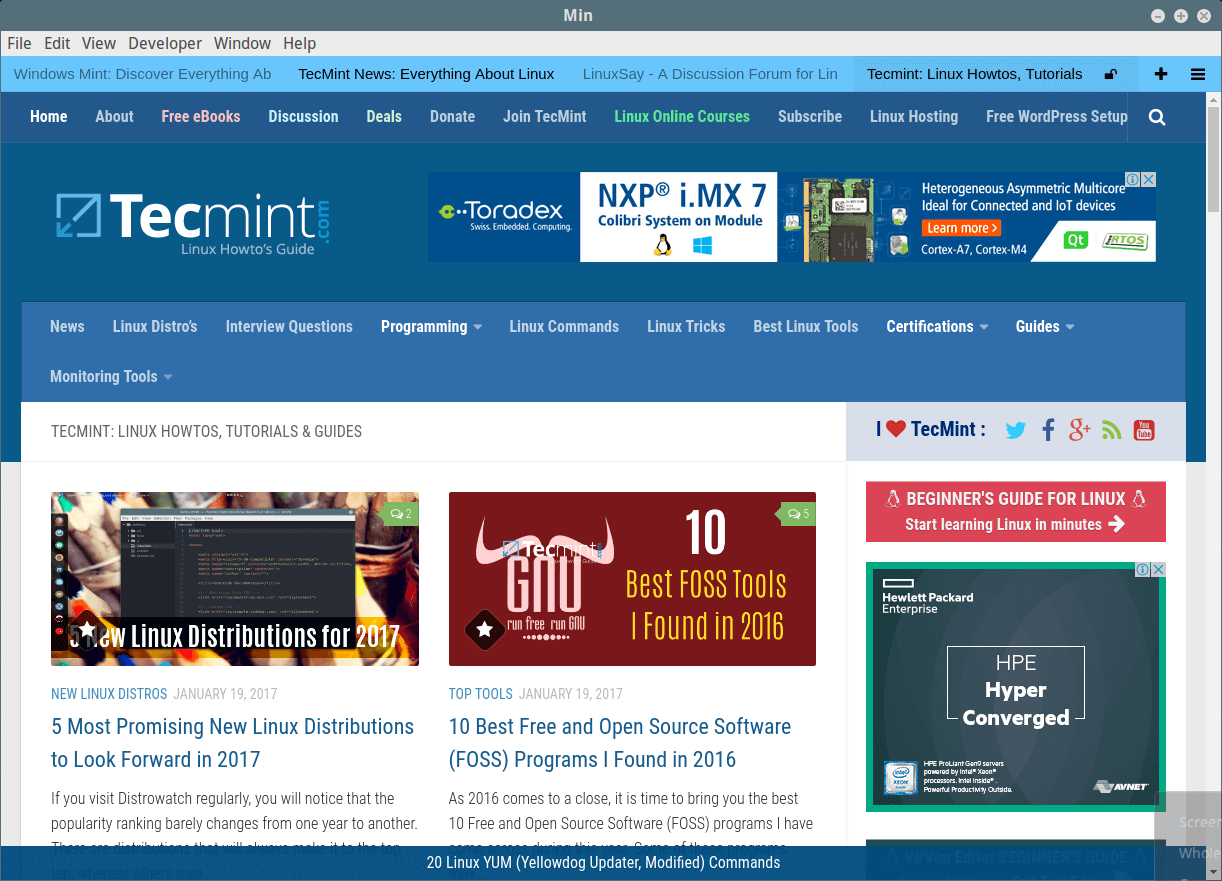Open Donate link
Viewport: 1222px width, 881px height.
pos(452,117)
